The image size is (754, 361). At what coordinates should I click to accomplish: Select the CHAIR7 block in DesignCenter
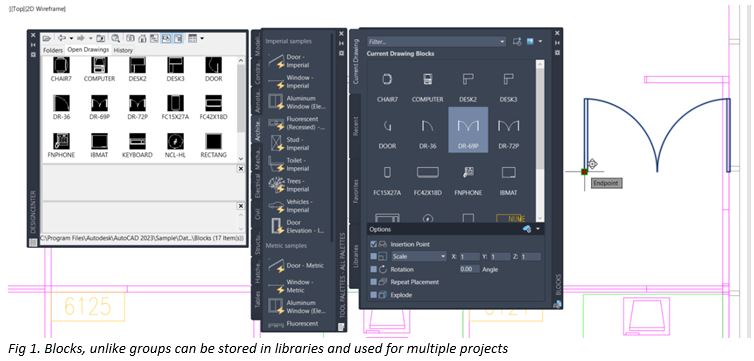tap(61, 70)
